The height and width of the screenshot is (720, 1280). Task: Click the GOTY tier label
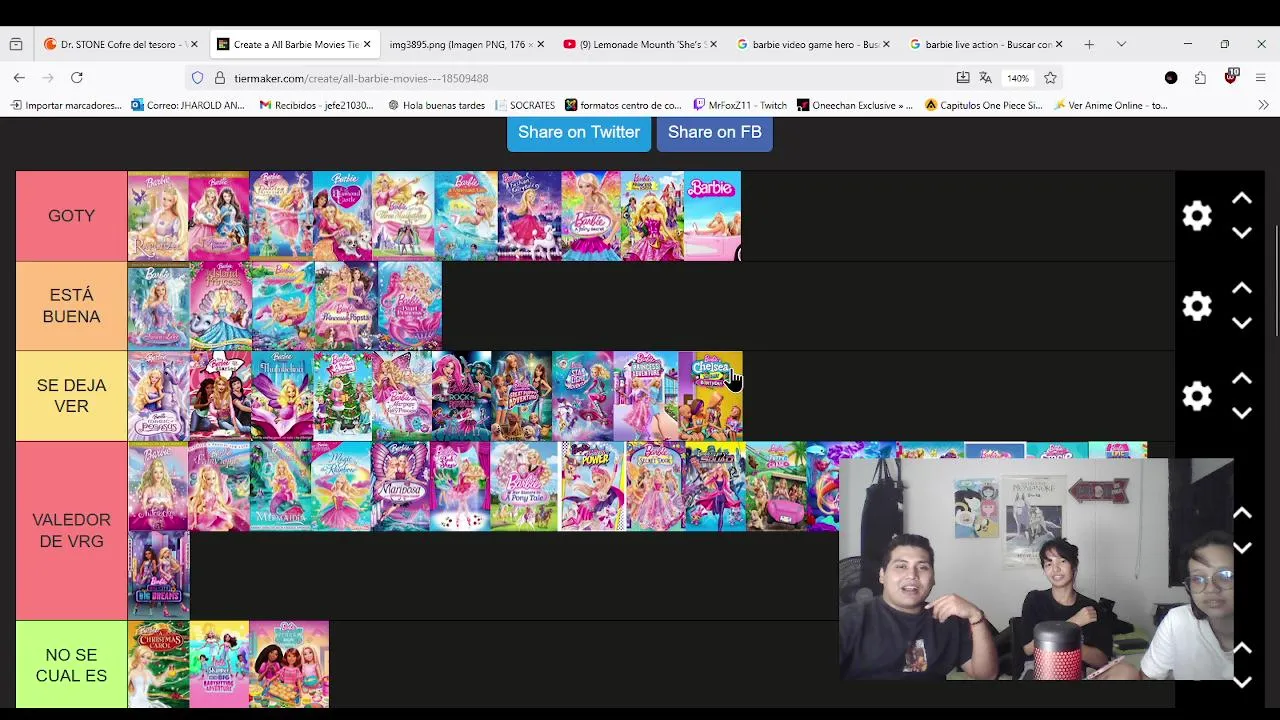[x=72, y=216]
